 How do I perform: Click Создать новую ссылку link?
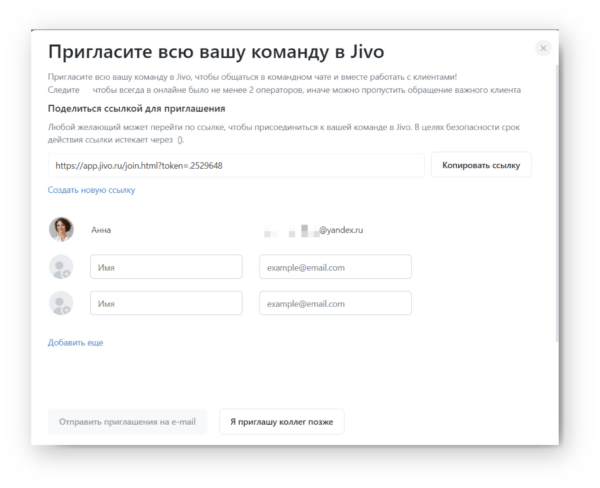(91, 190)
